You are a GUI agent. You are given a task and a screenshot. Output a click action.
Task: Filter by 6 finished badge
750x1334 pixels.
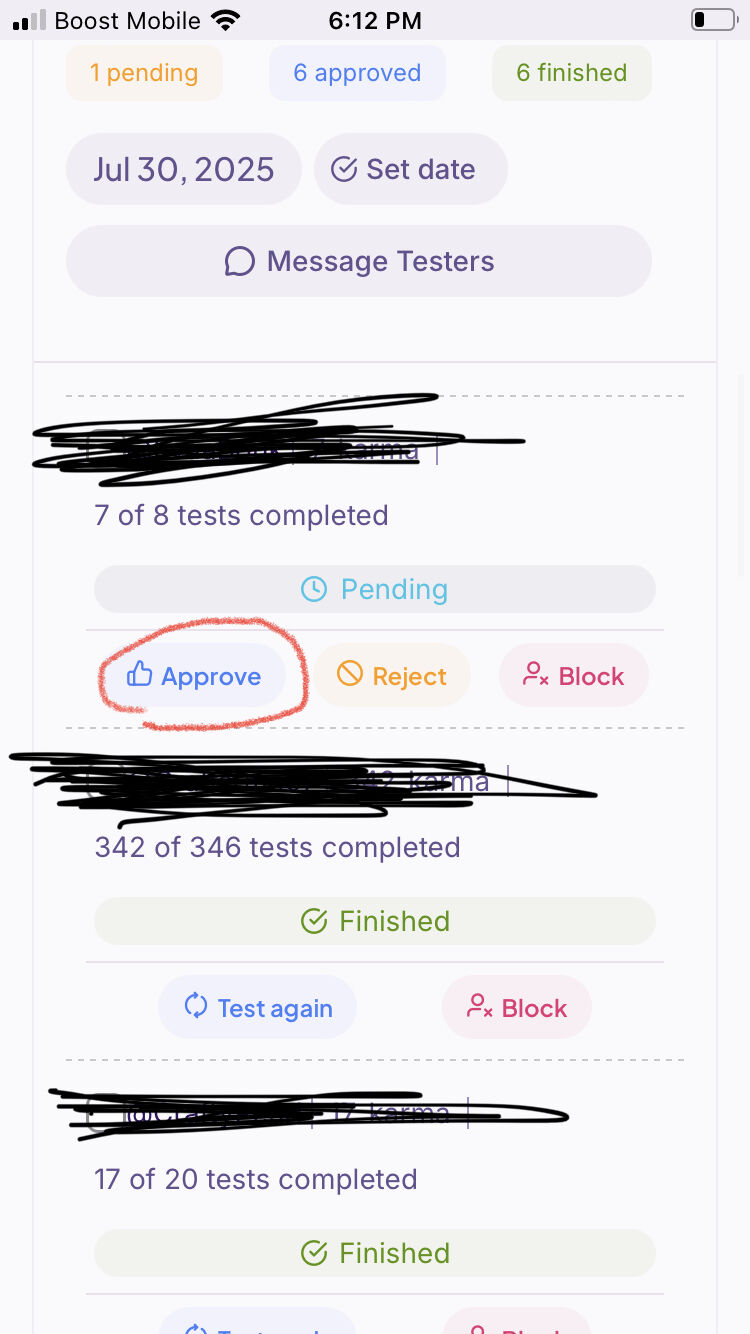(x=572, y=73)
